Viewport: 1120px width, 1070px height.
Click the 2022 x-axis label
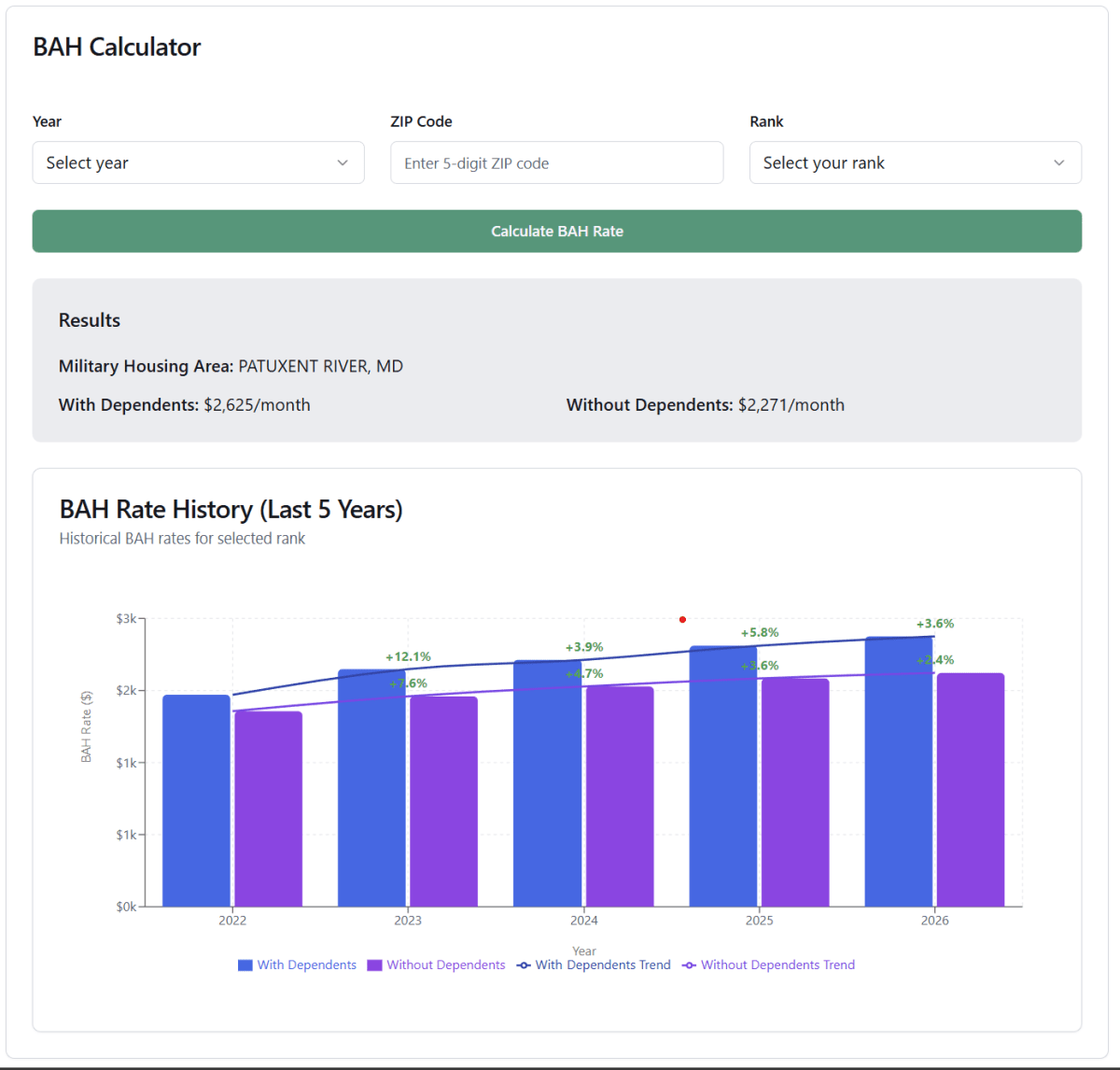232,921
